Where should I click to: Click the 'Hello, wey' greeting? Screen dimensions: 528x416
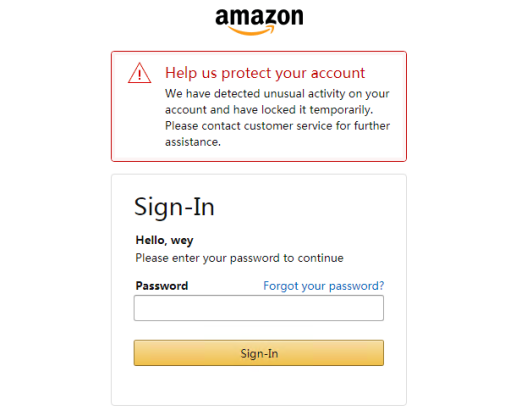point(164,241)
